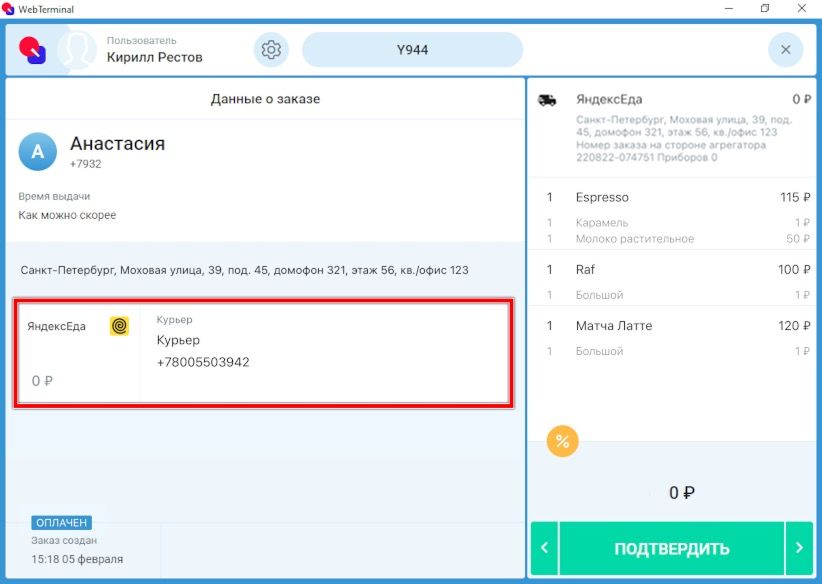Click the customer name Анастасия
The image size is (822, 584).
(117, 143)
